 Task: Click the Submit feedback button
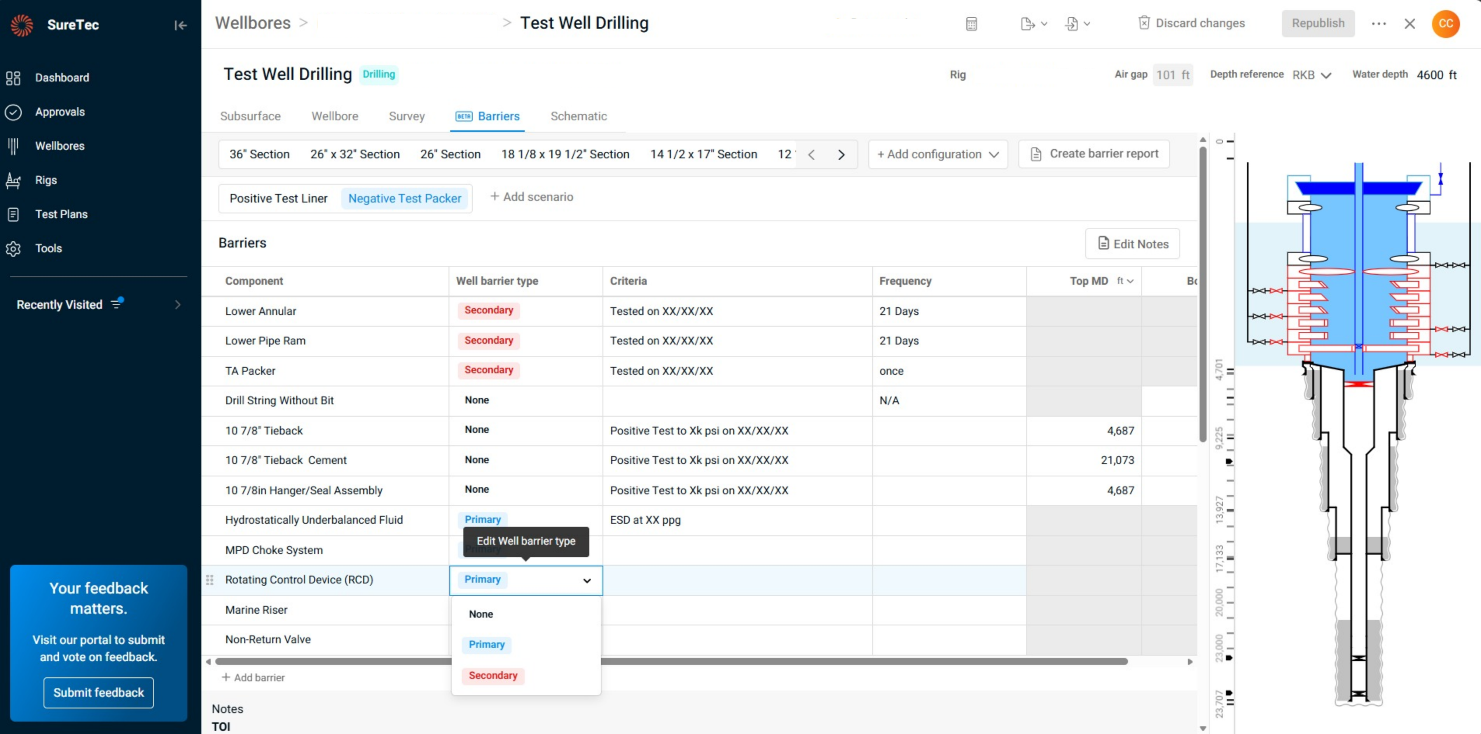tap(98, 692)
